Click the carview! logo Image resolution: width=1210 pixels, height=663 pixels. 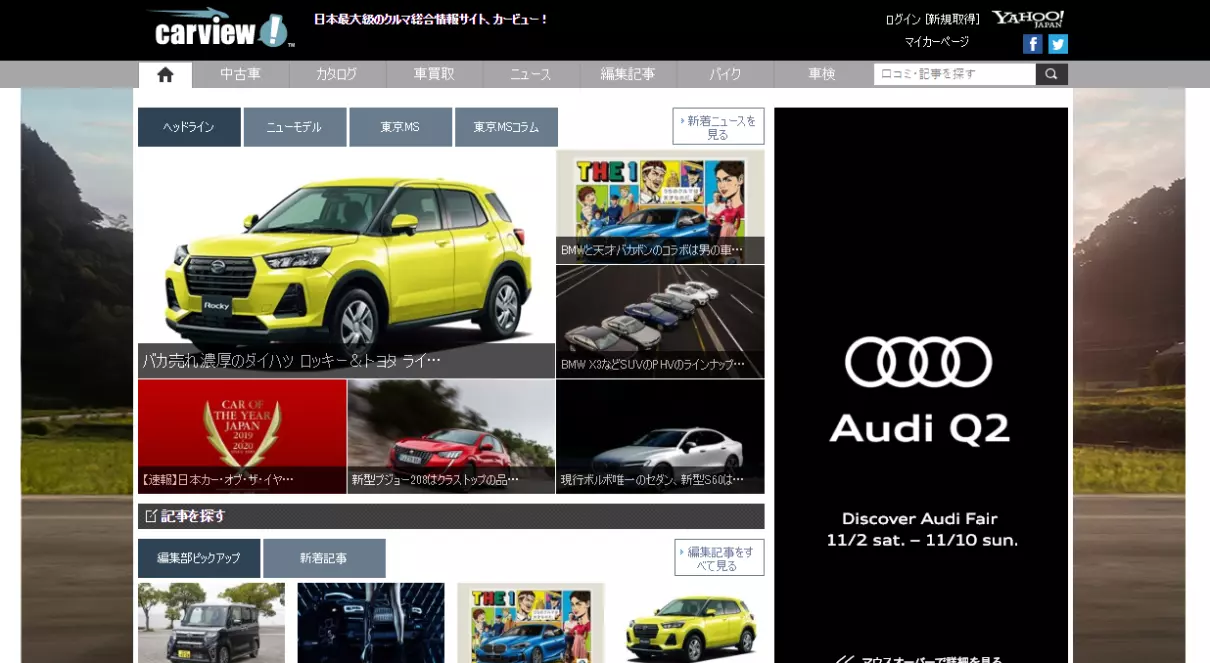coord(220,29)
